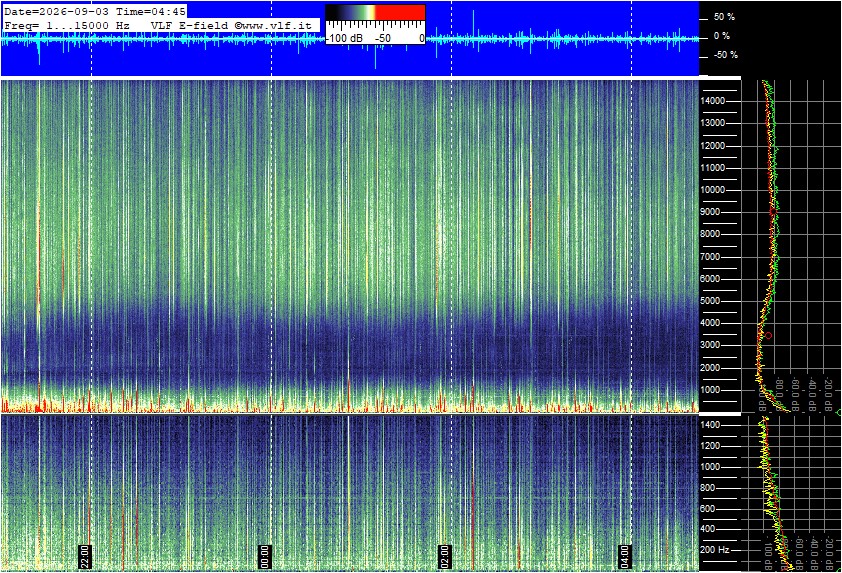Click the 8000 frequency axis label
The height and width of the screenshot is (573, 842).
[710, 234]
